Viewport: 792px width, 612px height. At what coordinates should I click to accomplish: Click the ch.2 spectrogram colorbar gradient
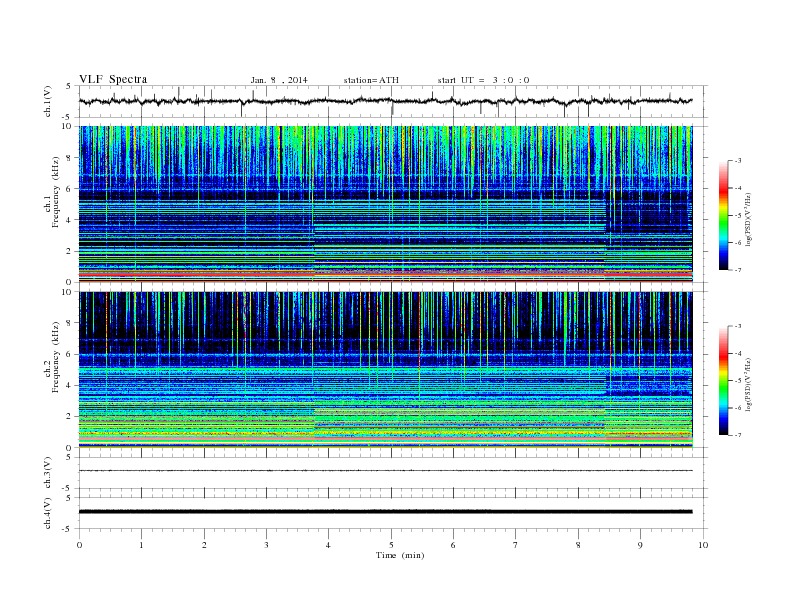click(x=724, y=380)
